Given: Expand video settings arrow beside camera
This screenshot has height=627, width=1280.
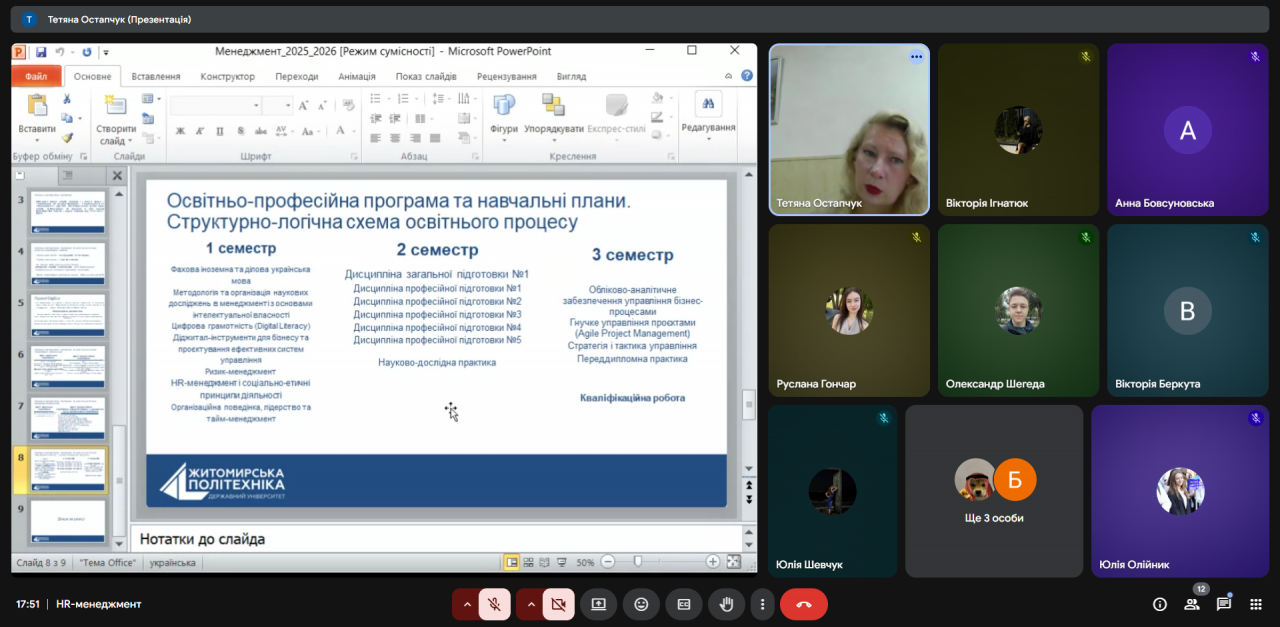Looking at the screenshot, I should point(530,604).
